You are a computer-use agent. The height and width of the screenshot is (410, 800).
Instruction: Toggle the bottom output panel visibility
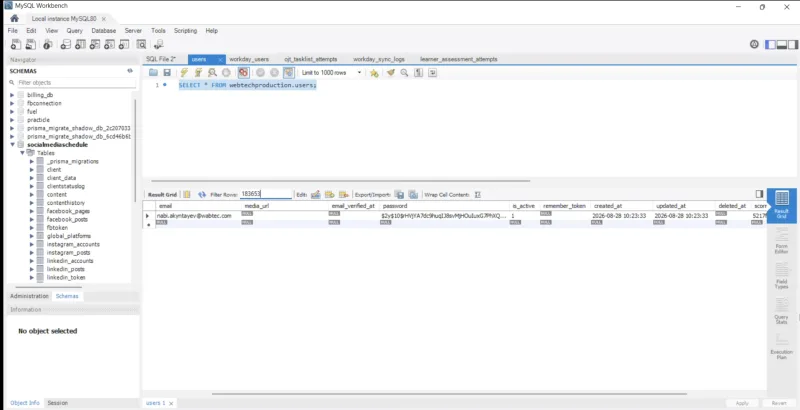(x=782, y=45)
